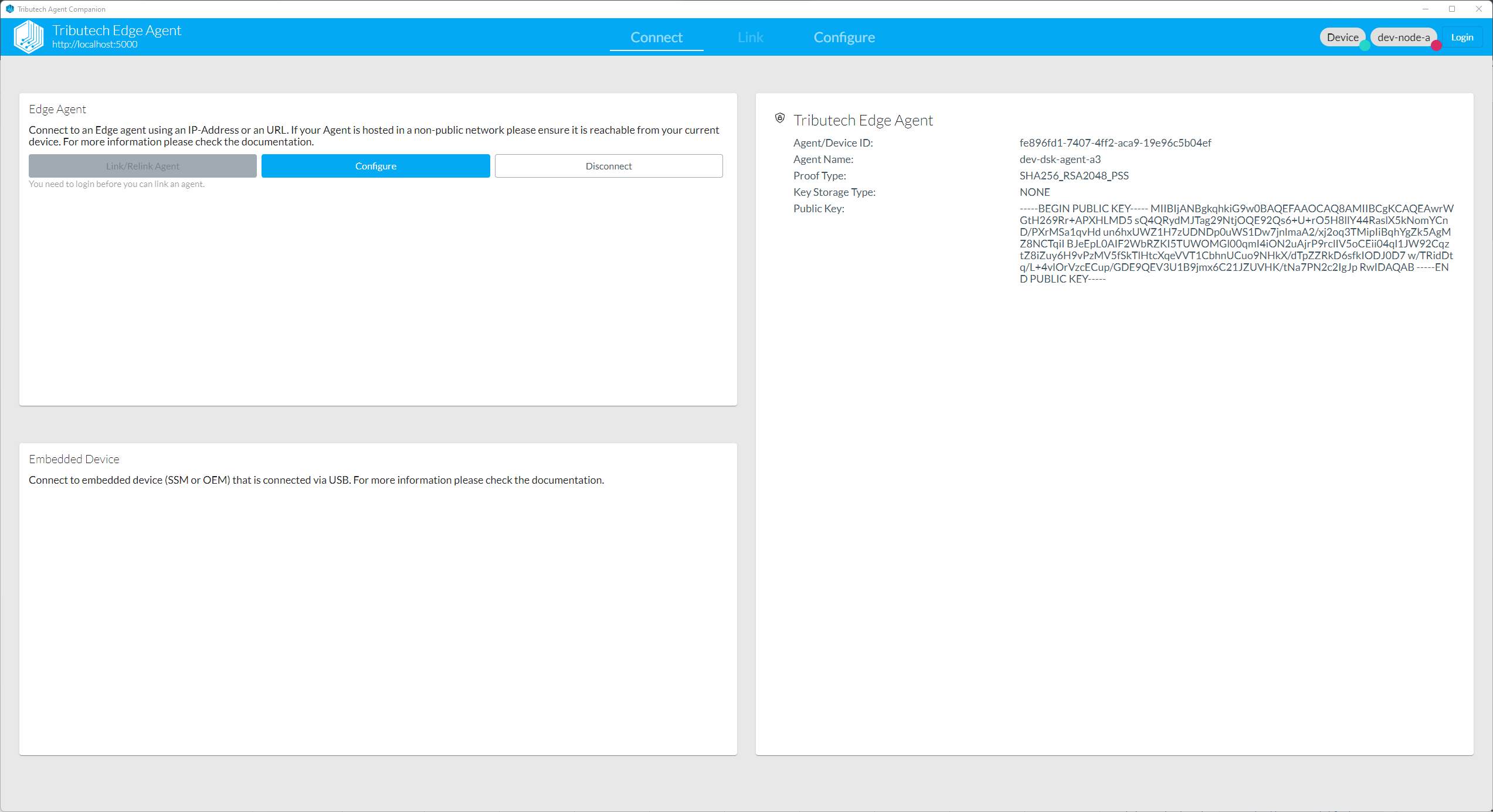The image size is (1493, 812).
Task: Maximize the Tributech Agent Companion window
Action: pyautogui.click(x=1452, y=9)
